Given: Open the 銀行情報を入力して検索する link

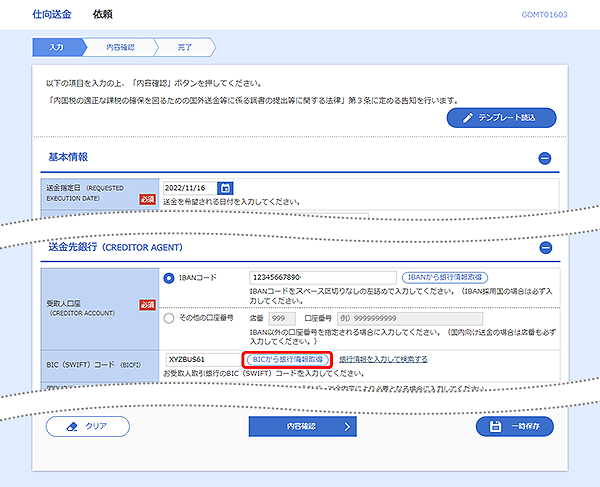Looking at the screenshot, I should pyautogui.click(x=383, y=359).
